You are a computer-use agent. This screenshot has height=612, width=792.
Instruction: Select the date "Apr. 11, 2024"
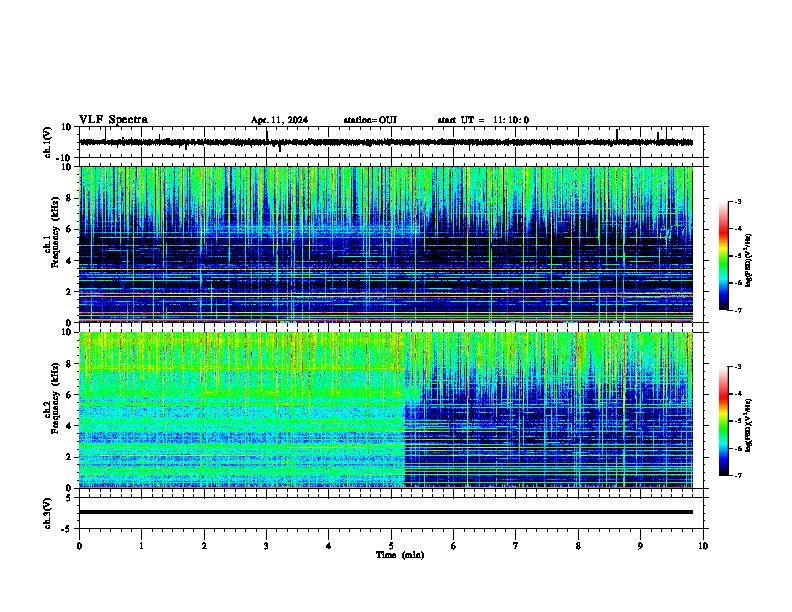click(279, 120)
